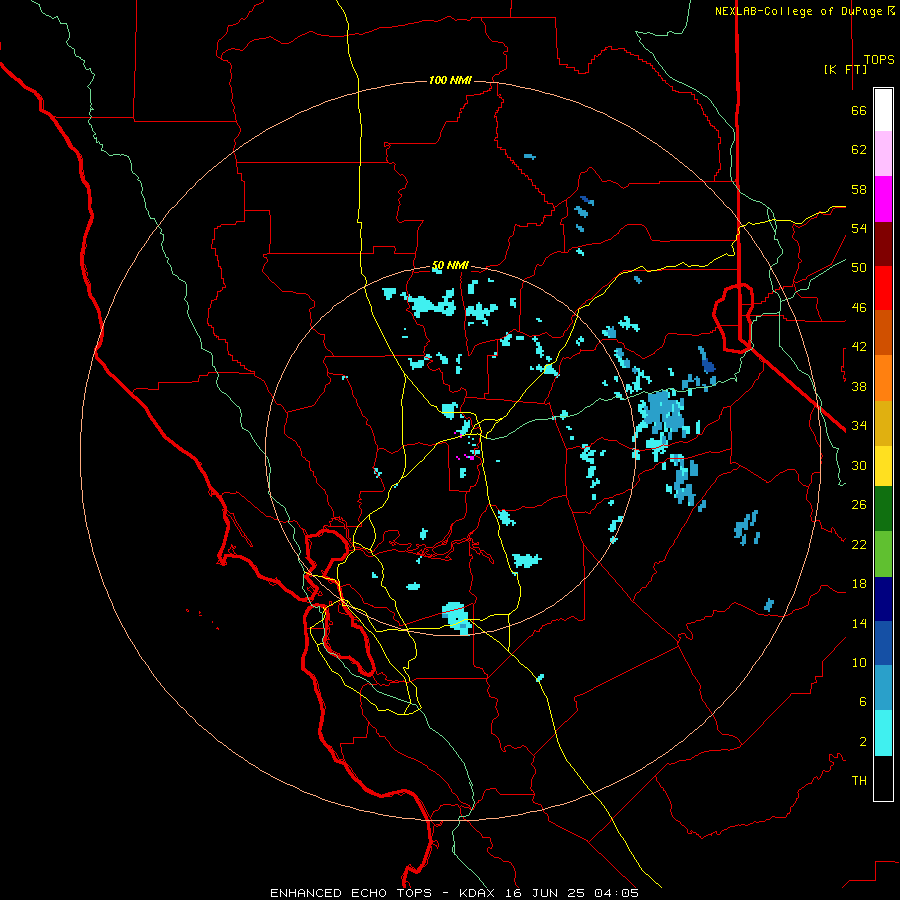The height and width of the screenshot is (900, 900).
Task: Choose the light orange swatch in the scale
Action: click(x=883, y=377)
